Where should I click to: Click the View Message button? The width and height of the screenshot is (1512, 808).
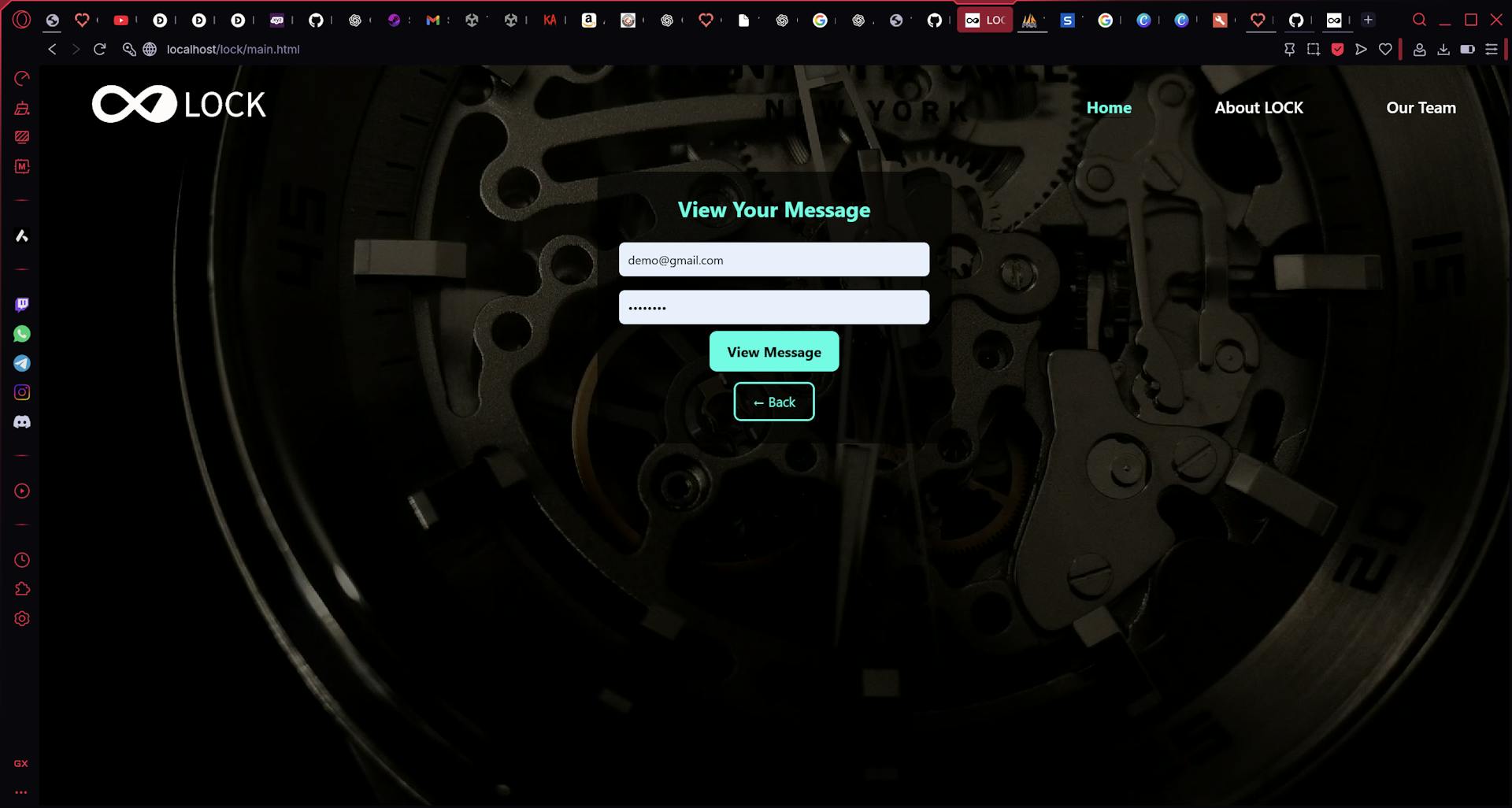(x=774, y=352)
